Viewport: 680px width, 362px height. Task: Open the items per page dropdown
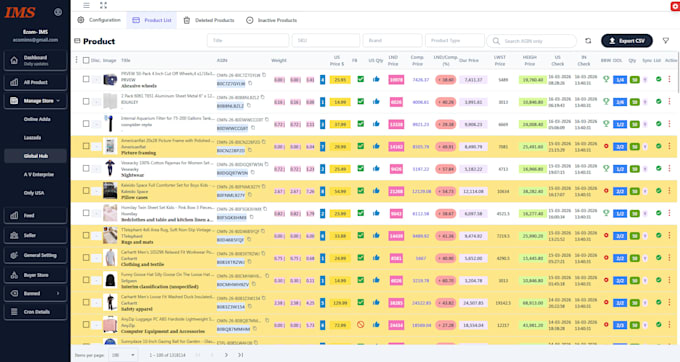click(123, 355)
